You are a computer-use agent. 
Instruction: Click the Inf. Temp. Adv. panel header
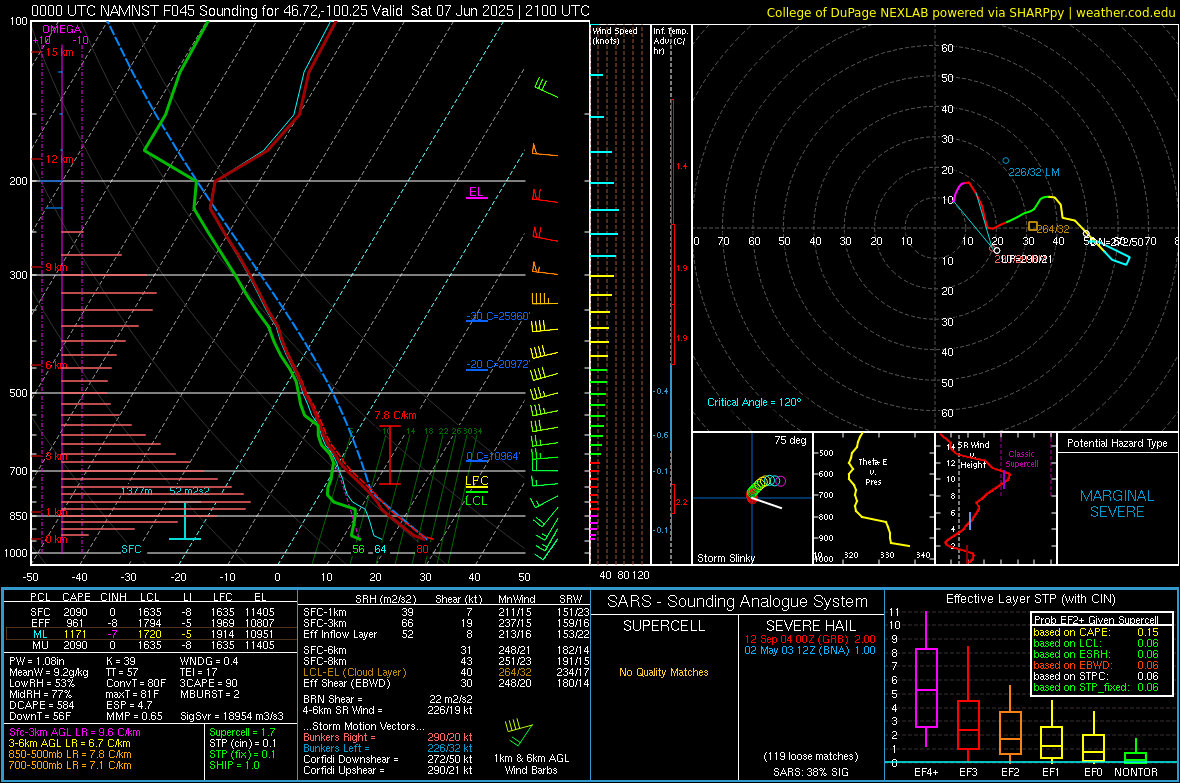click(670, 41)
